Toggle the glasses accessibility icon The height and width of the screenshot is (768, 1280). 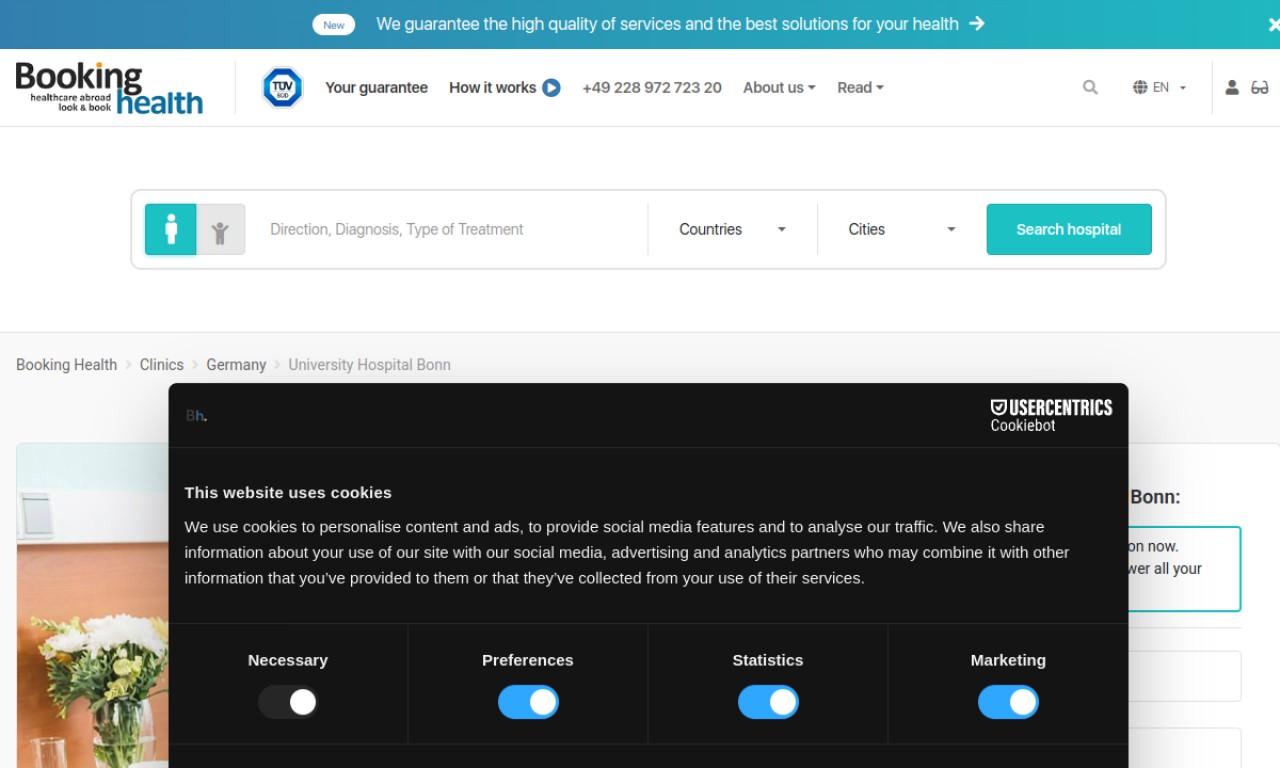tap(1260, 88)
